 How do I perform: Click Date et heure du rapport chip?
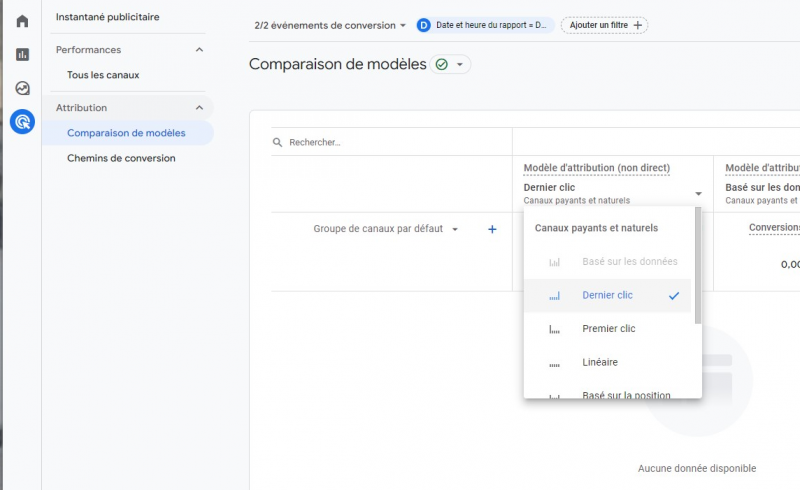point(485,25)
